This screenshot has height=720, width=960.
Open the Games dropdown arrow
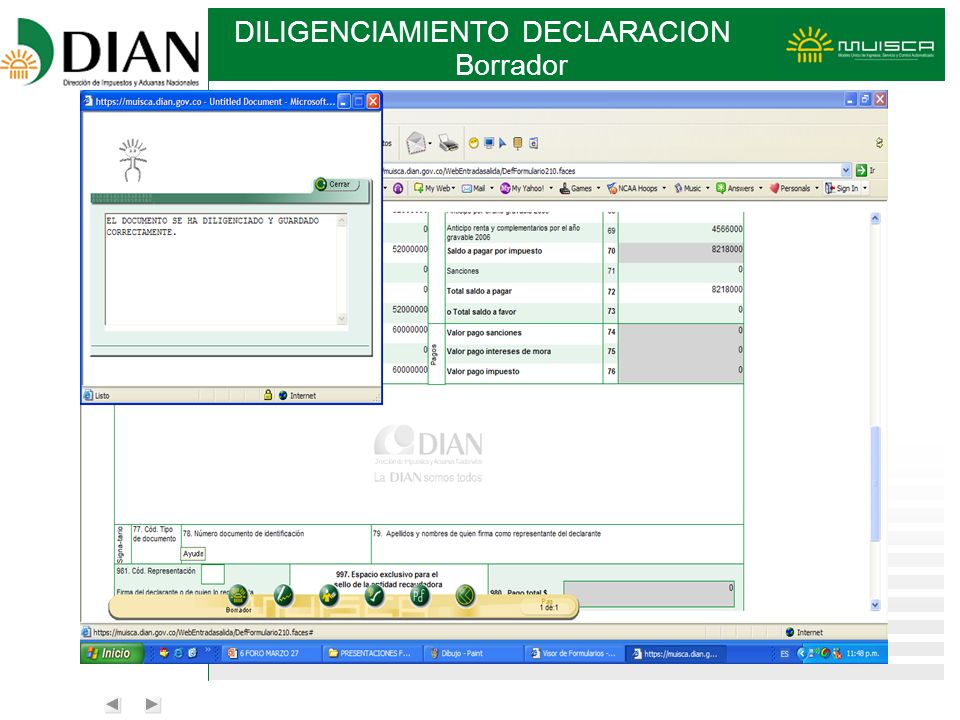[x=598, y=189]
